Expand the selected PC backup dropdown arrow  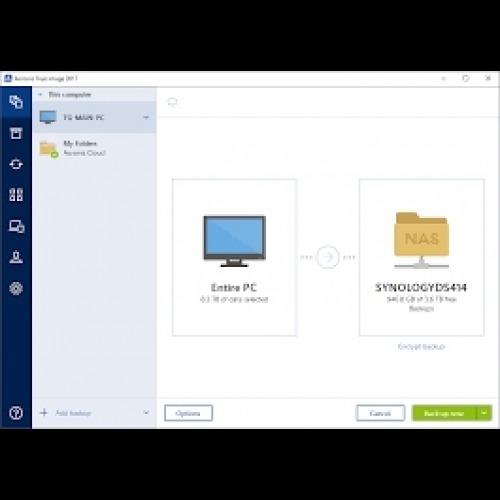click(x=146, y=117)
